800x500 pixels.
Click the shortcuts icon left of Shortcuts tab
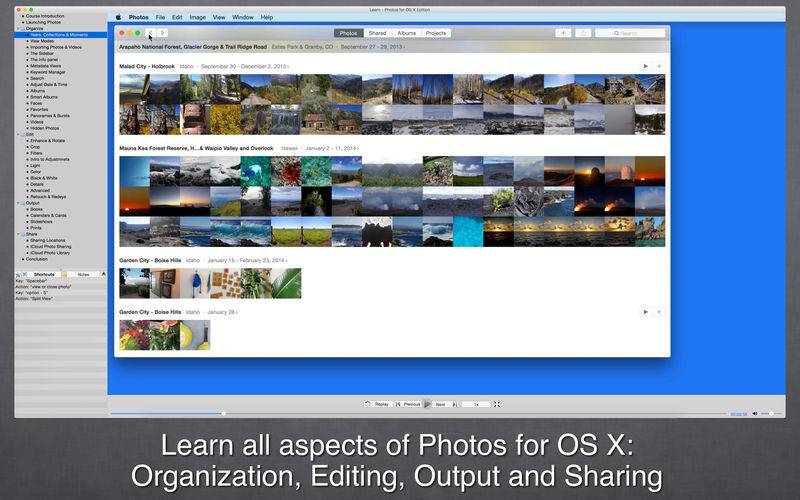point(24,274)
